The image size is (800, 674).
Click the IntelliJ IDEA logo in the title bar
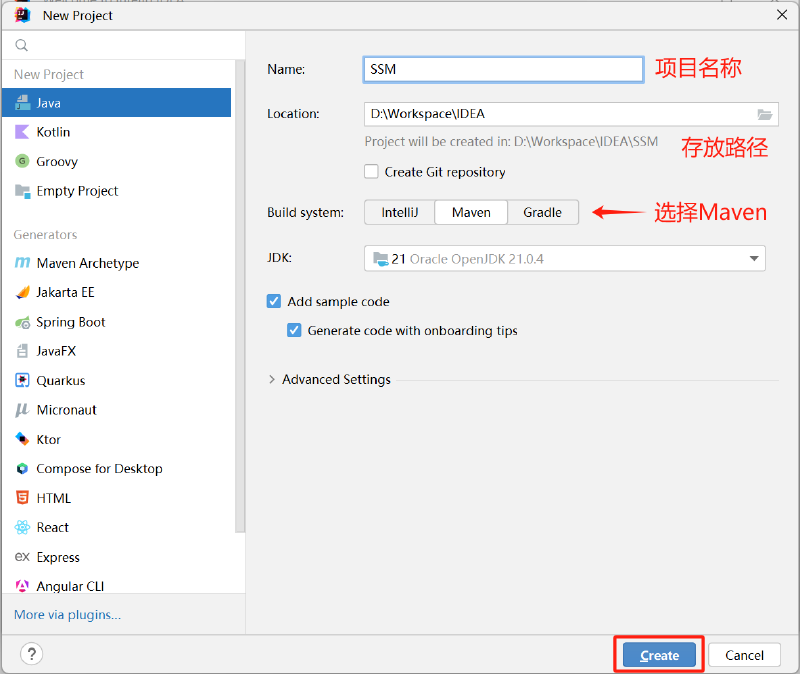[x=22, y=15]
